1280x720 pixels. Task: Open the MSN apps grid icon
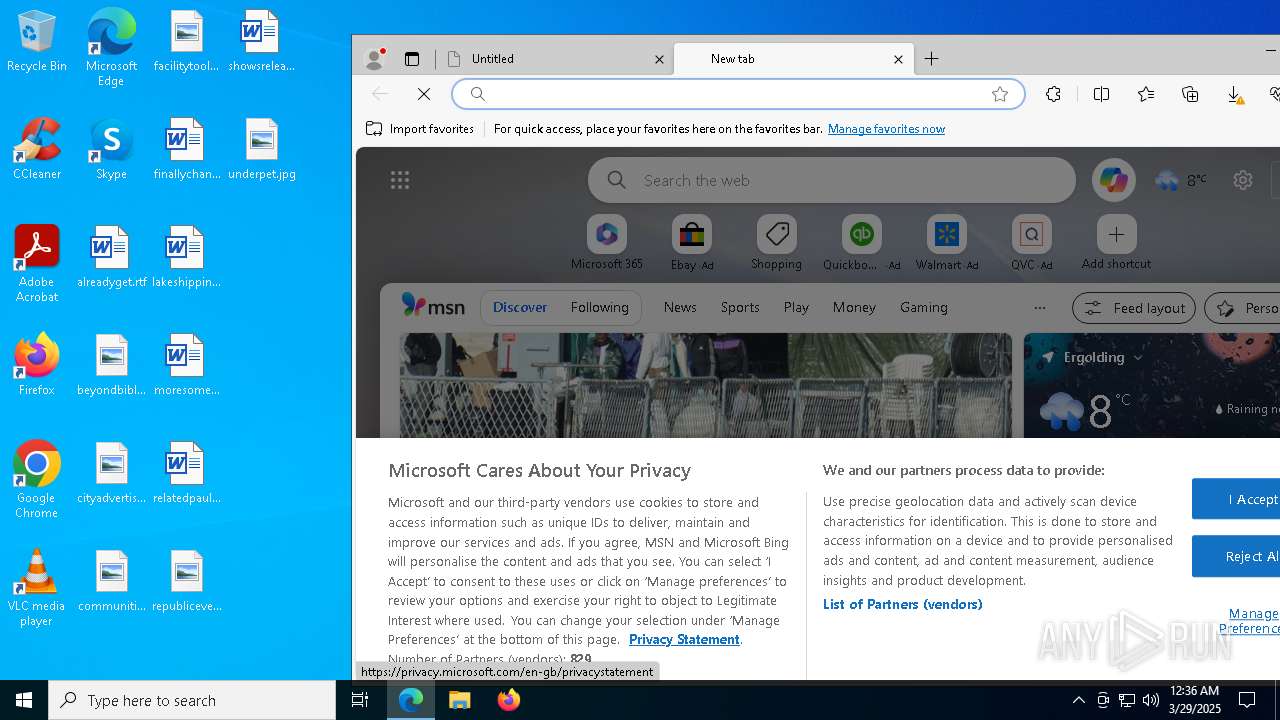400,180
